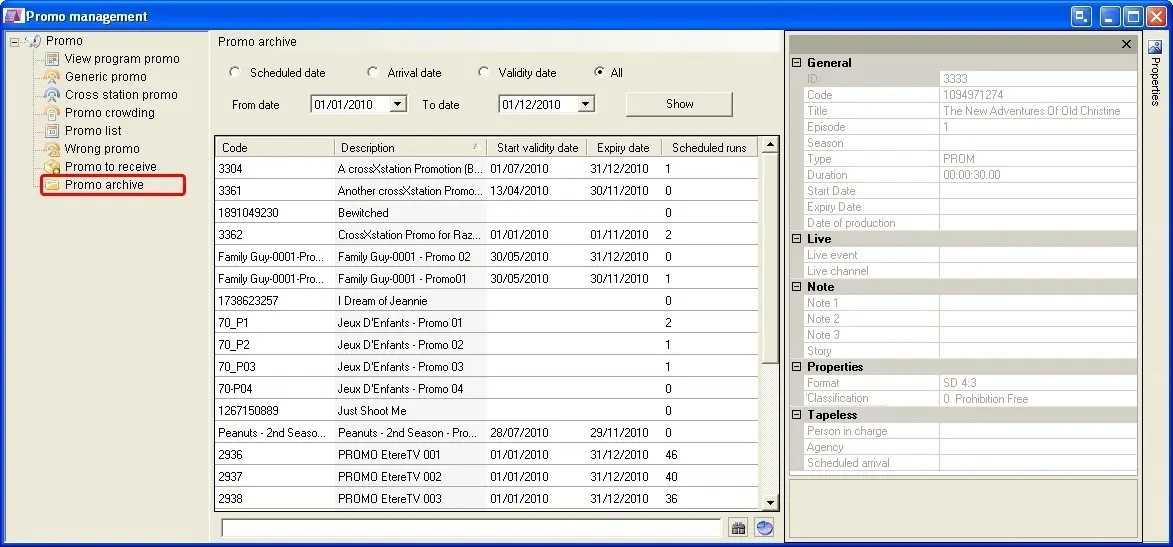Open the From date dropdown
1173x547 pixels.
coord(398,104)
